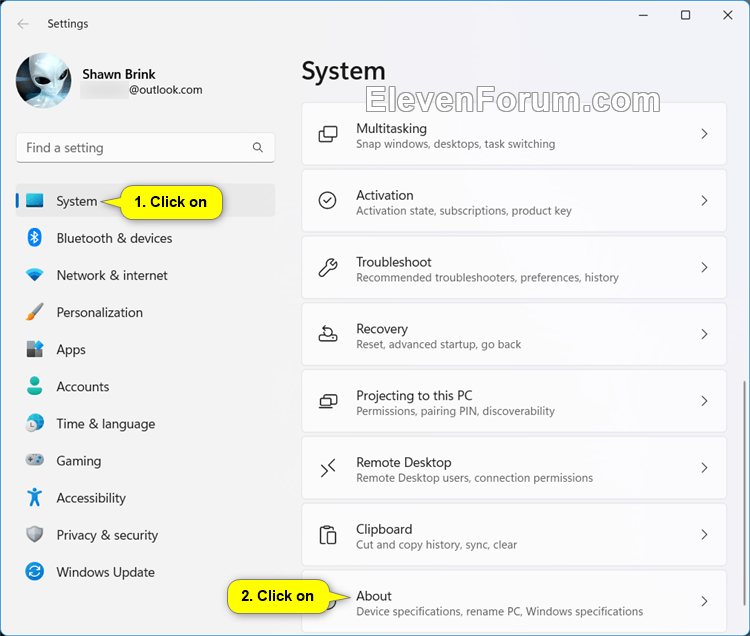The image size is (750, 636).
Task: Click 'Snap windows, desktops, task switching' text
Action: (455, 144)
